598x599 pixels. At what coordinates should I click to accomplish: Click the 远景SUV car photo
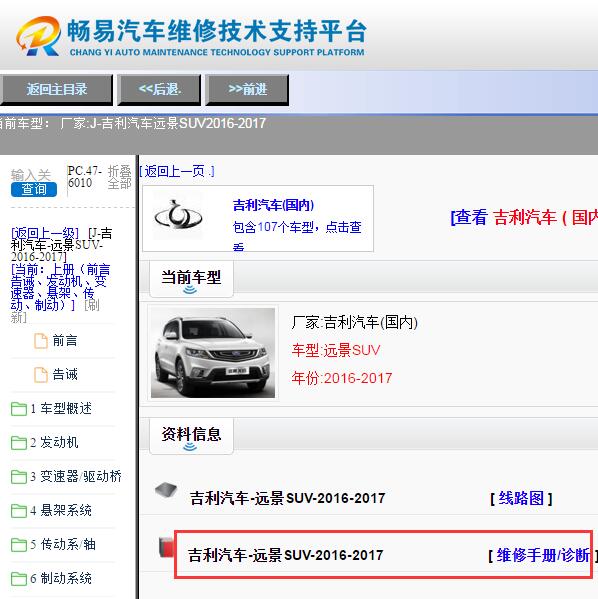coord(213,353)
